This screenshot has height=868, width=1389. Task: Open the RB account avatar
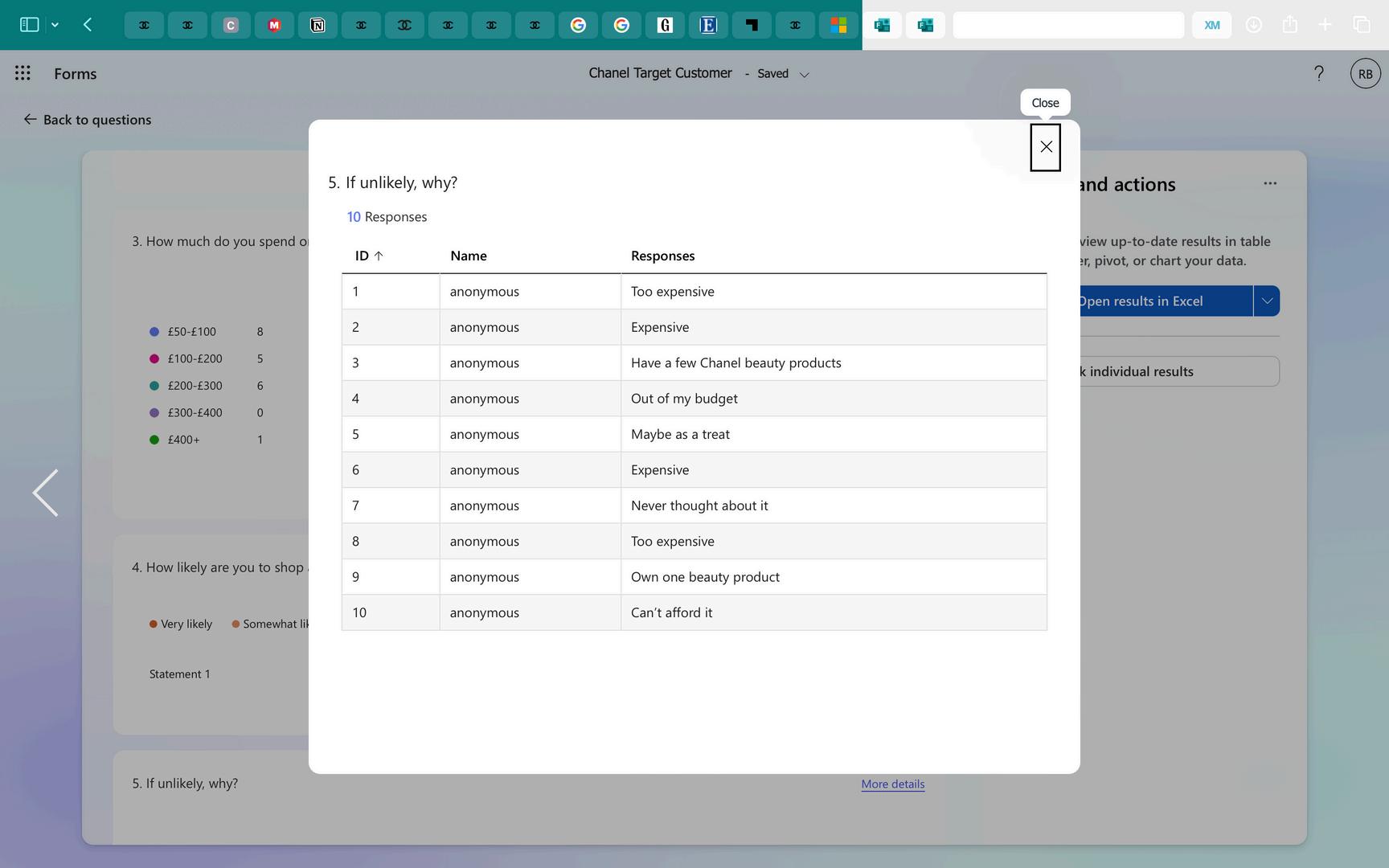[x=1365, y=73]
